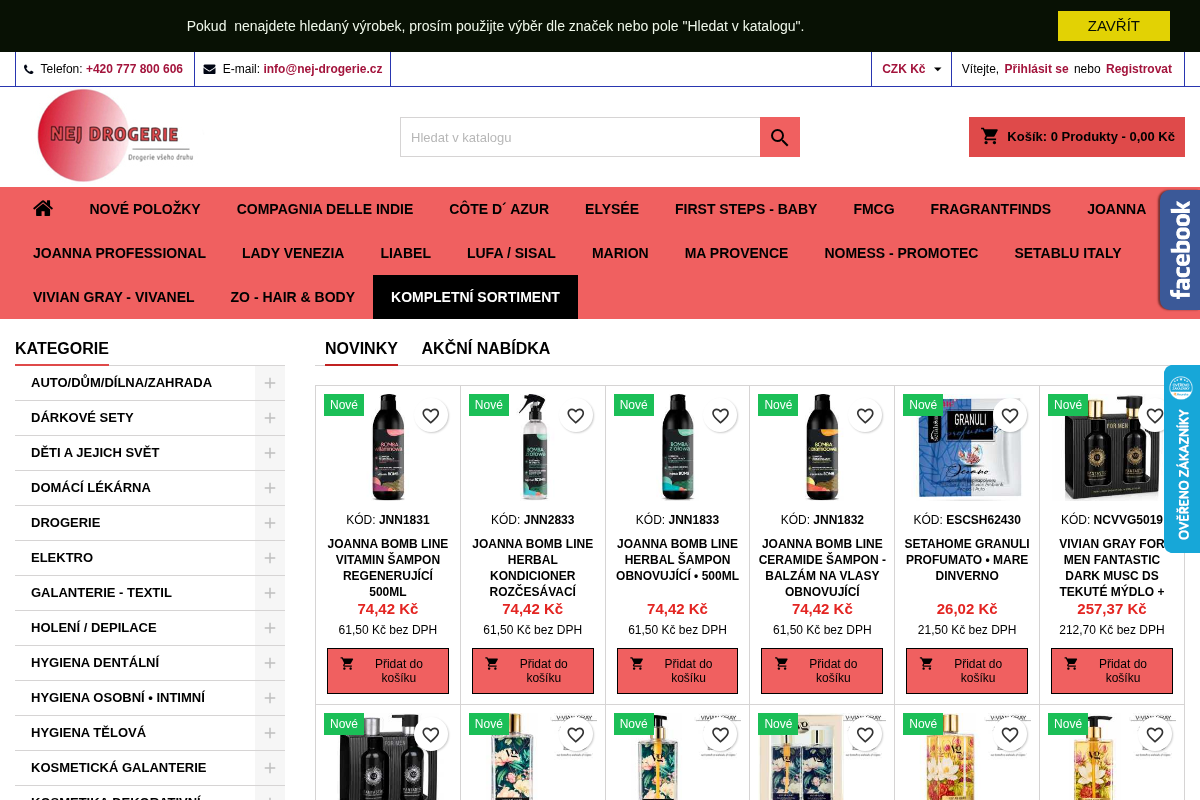Toggle wishlist heart for Vivian Gray NCVVG5019
Screen dimensions: 1200x800
[x=1155, y=416]
